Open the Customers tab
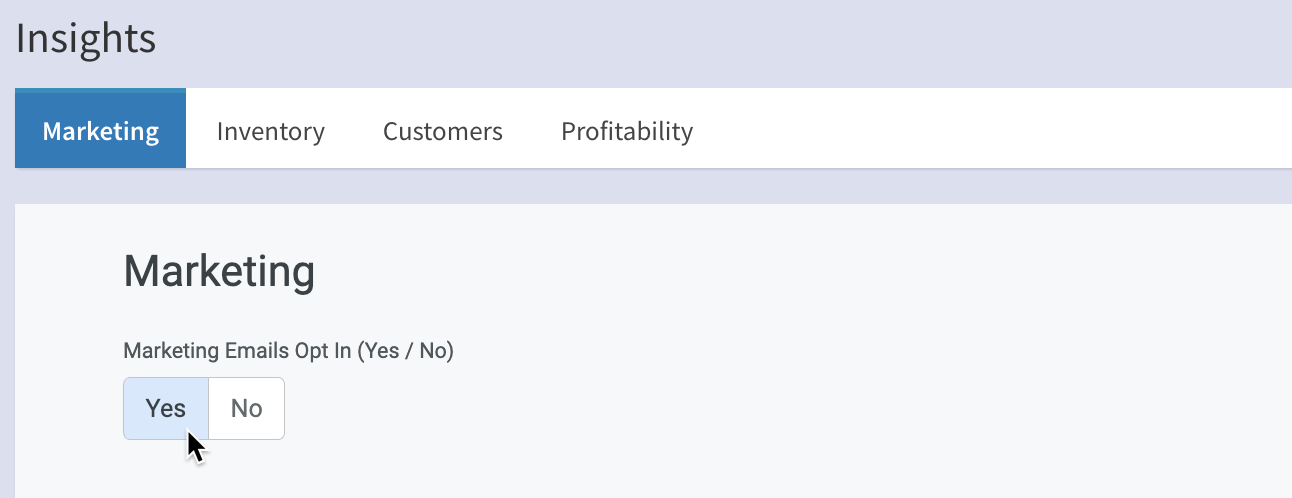Viewport: 1292px width, 498px height. 442,131
